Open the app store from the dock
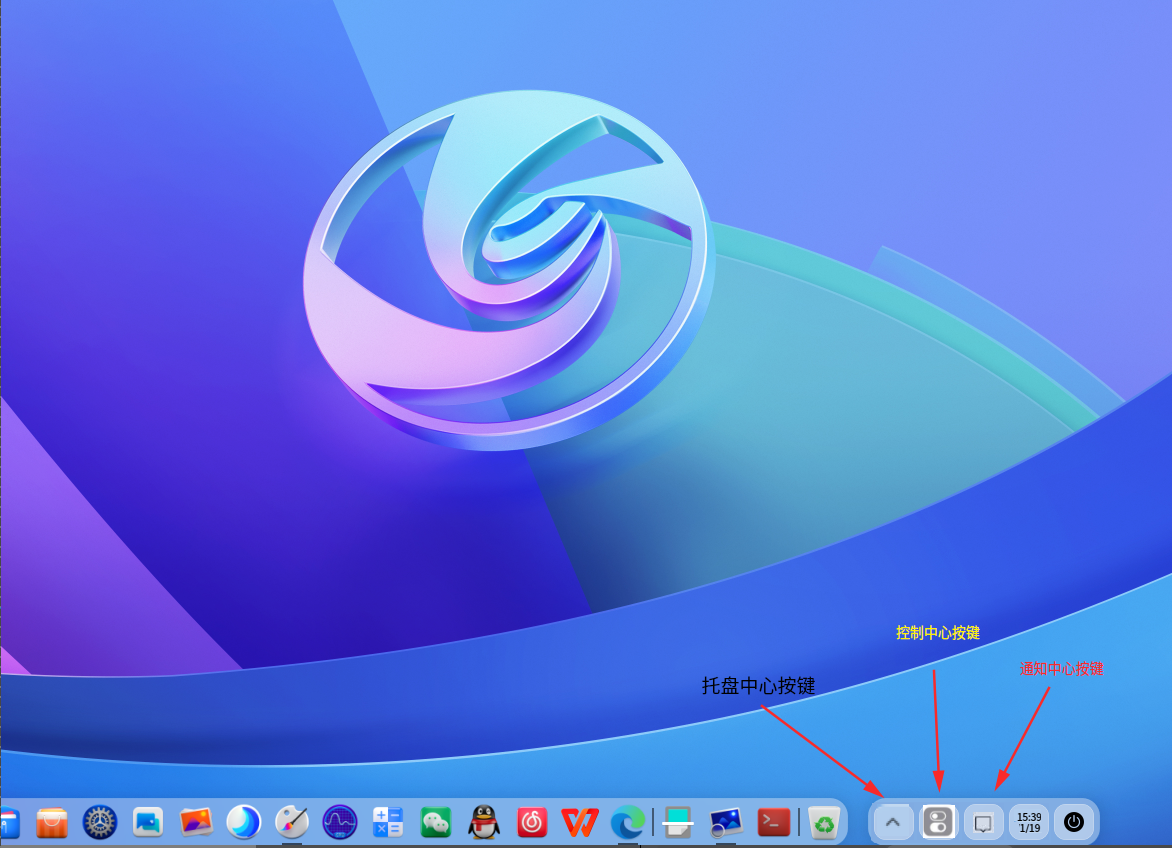Image resolution: width=1172 pixels, height=848 pixels. 51,822
